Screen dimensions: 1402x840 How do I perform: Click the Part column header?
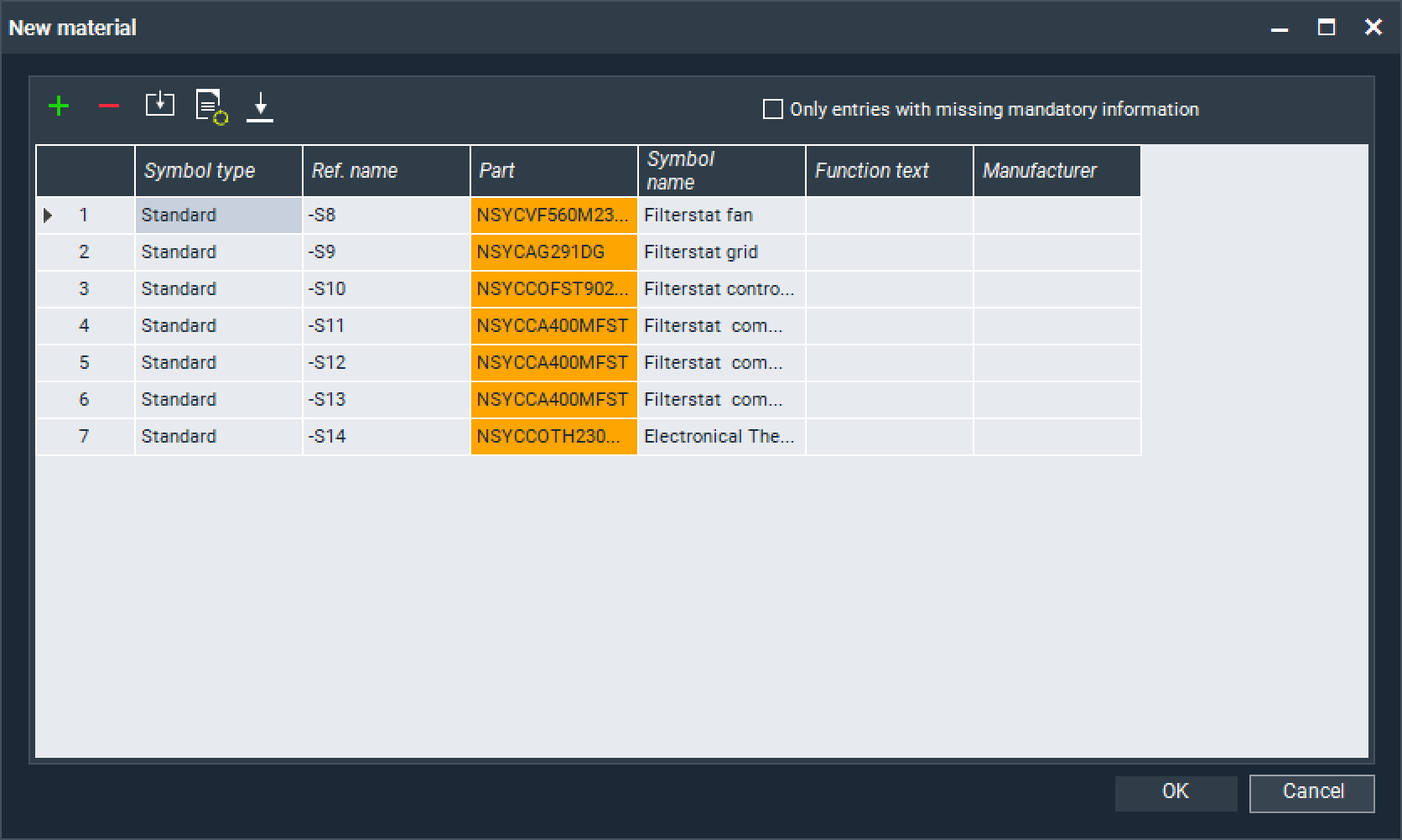click(x=553, y=171)
